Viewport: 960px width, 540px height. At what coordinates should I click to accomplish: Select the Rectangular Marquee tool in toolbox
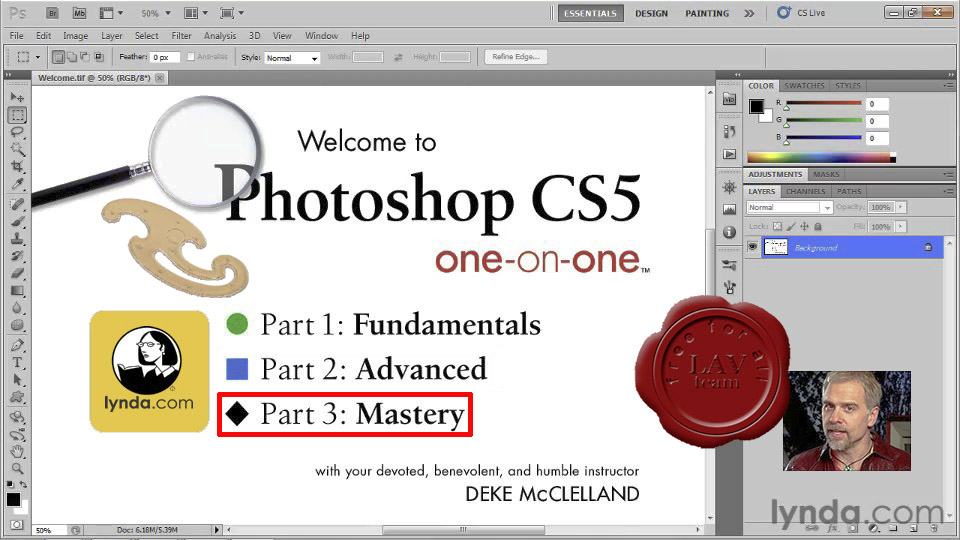pos(17,114)
